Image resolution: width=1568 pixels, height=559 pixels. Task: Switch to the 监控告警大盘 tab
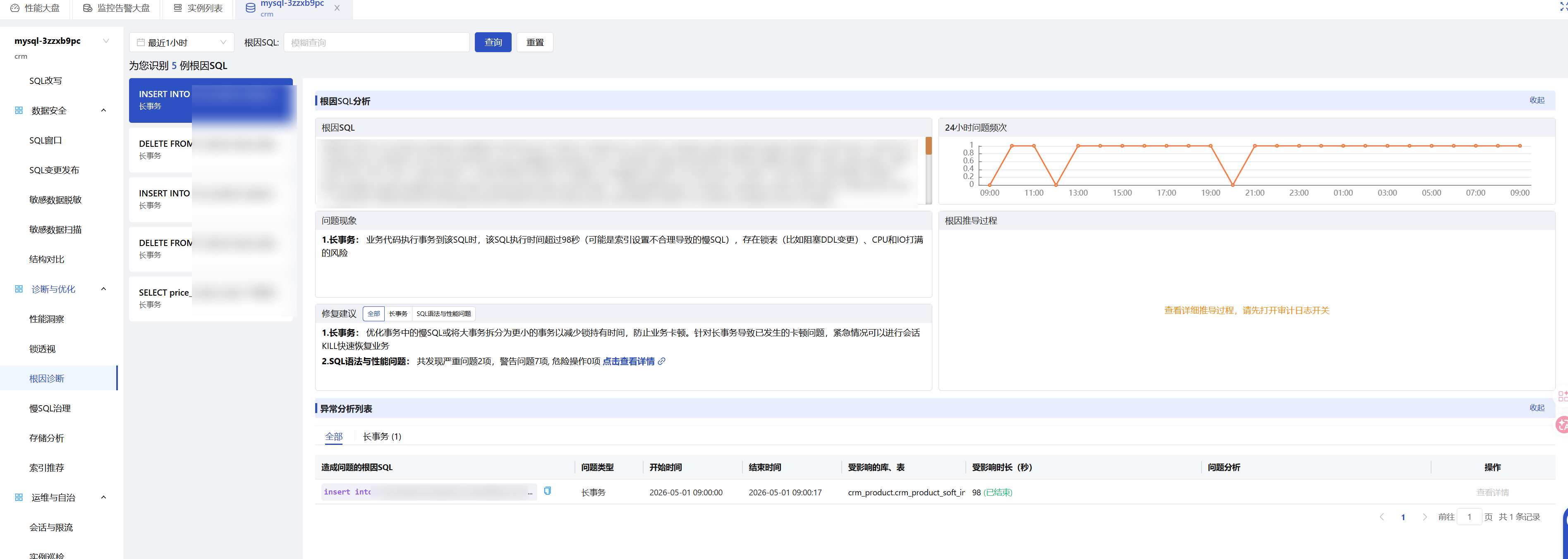[x=116, y=8]
